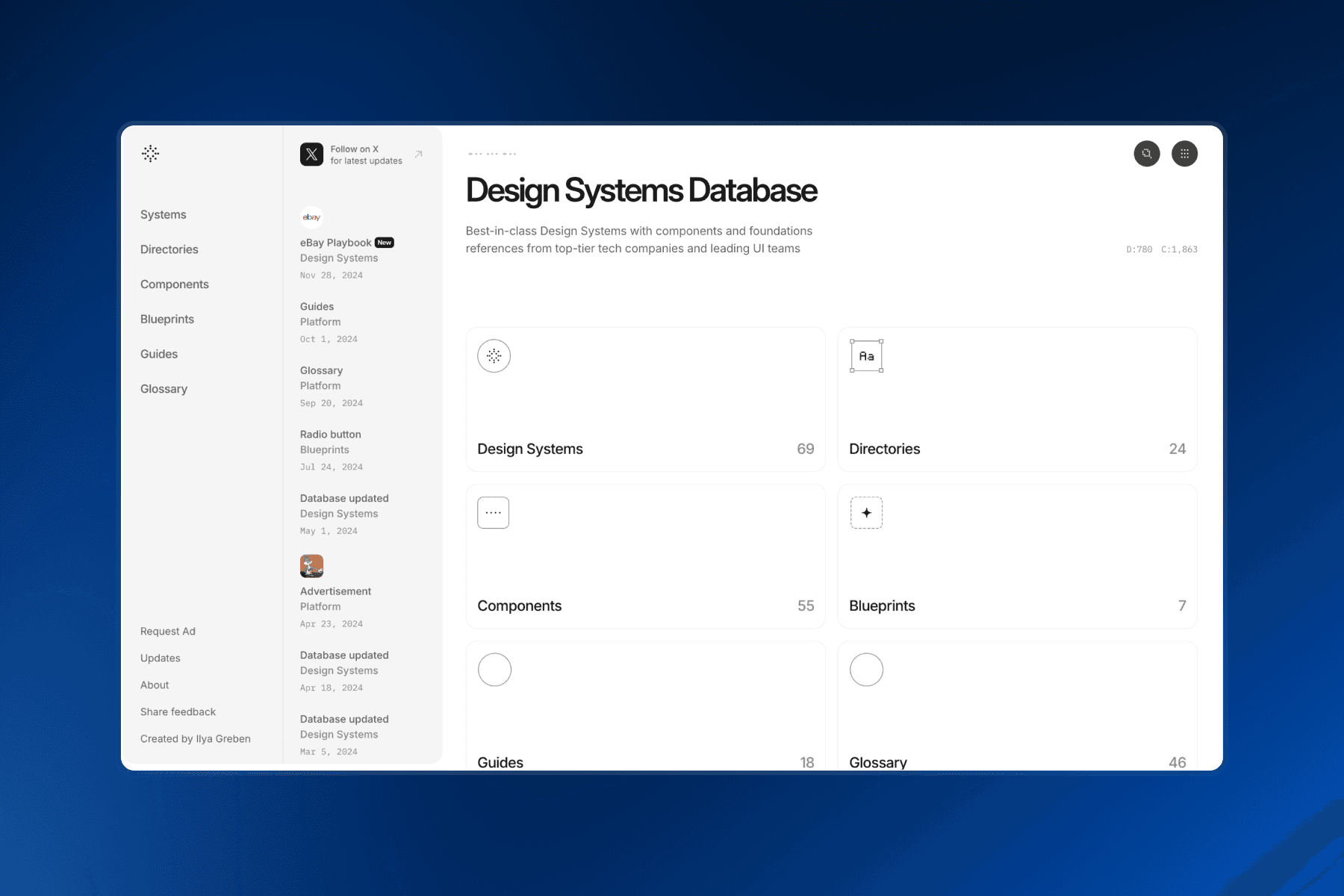Open the Follow on X external link arrow
Viewport: 1344px width, 896px height.
click(418, 154)
